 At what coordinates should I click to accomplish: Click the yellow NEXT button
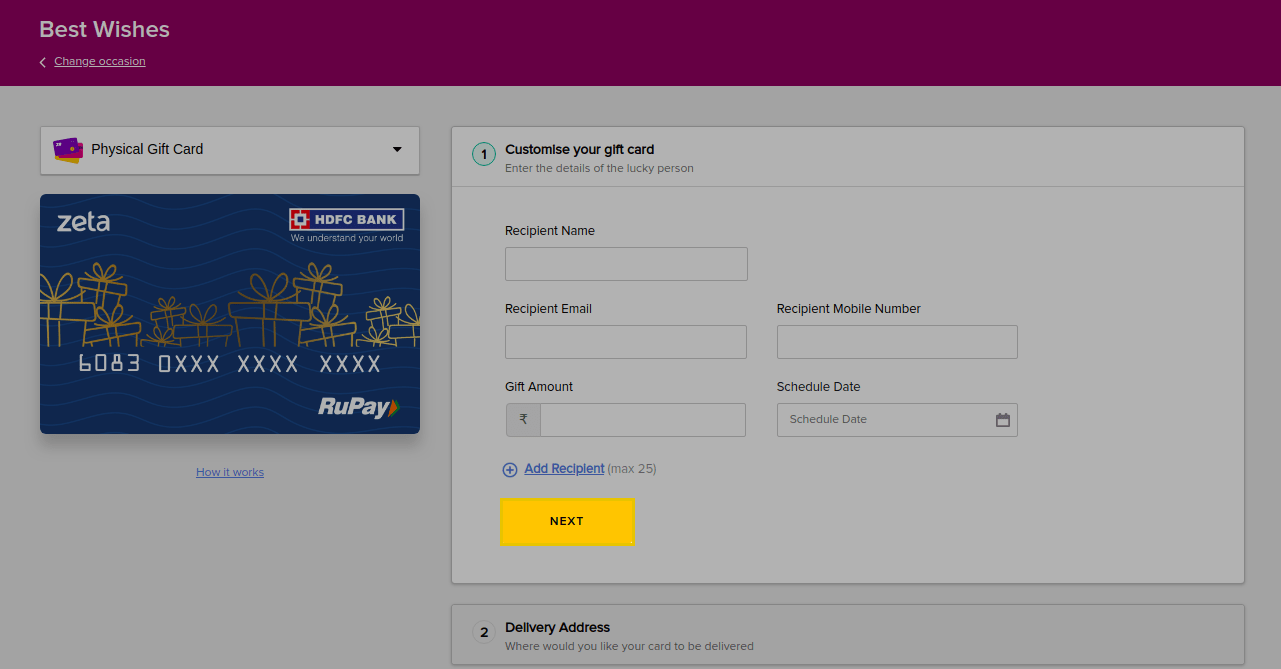coord(567,521)
